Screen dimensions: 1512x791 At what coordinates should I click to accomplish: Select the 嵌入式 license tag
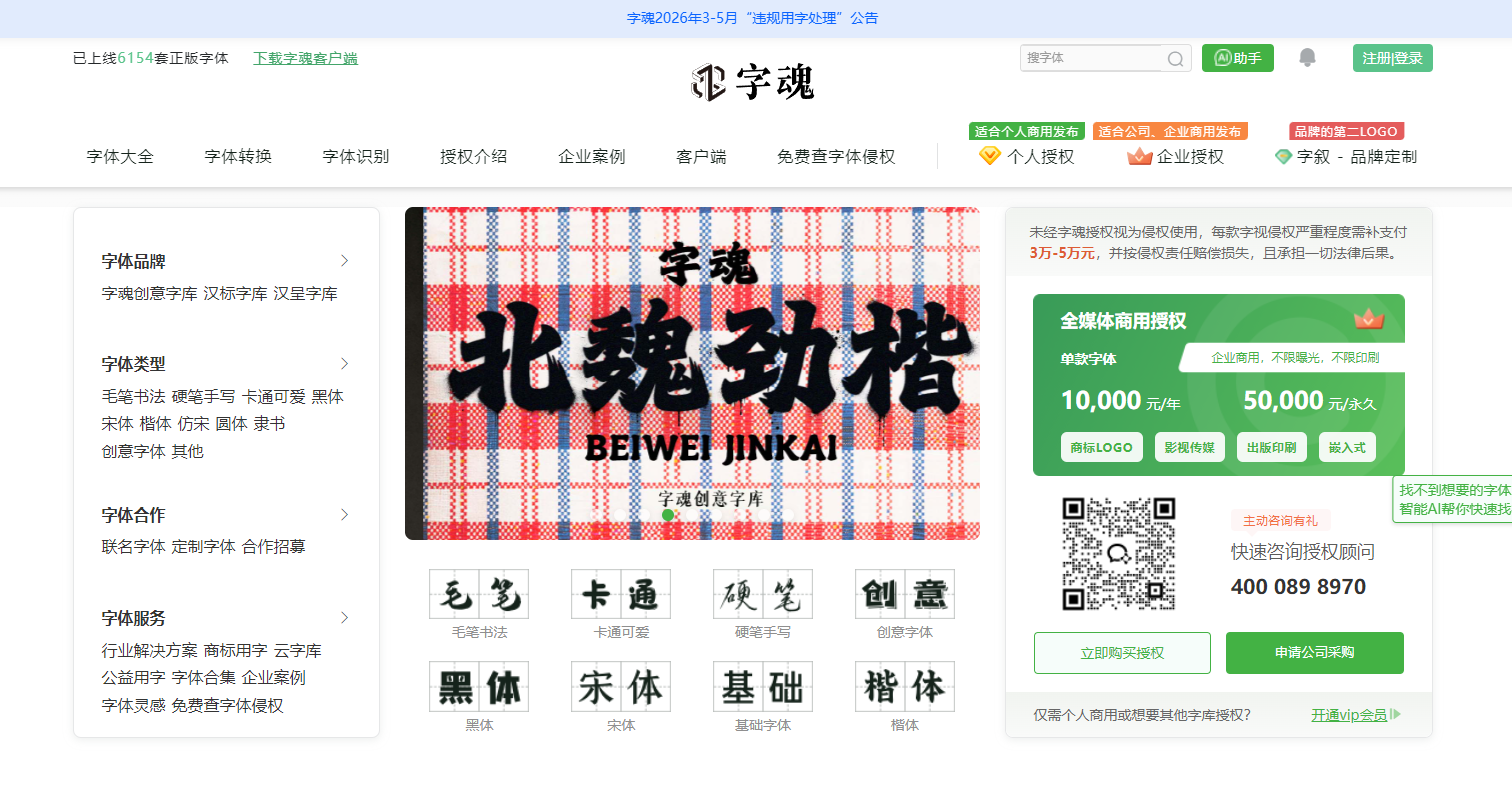tap(1347, 447)
